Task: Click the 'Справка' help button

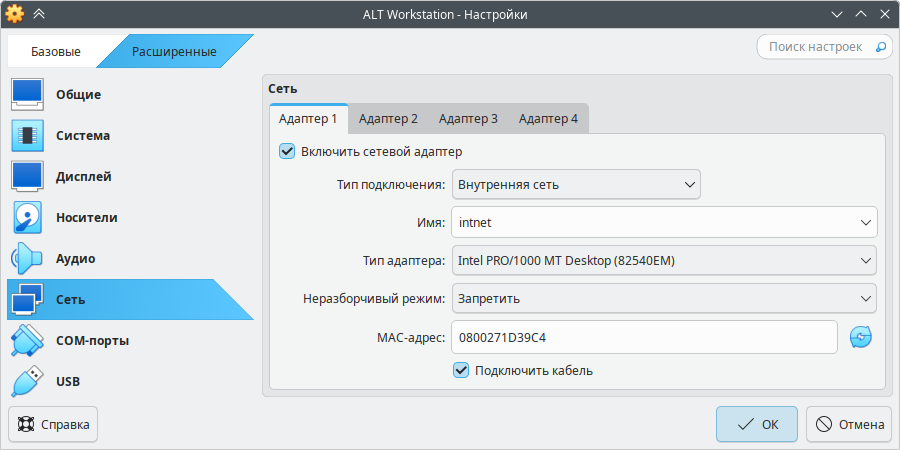Action: coord(53,424)
